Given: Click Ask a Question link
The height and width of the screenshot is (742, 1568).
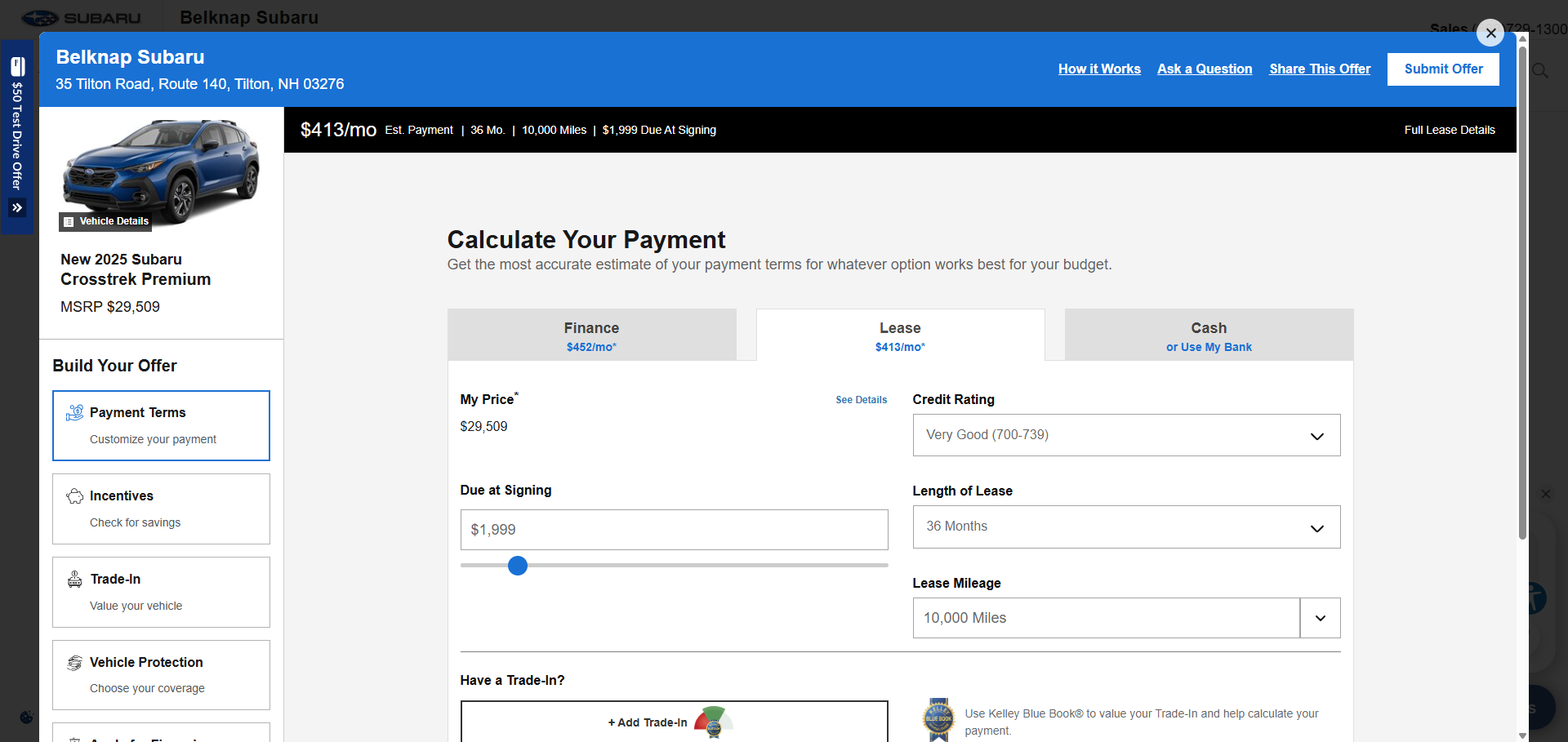Looking at the screenshot, I should pyautogui.click(x=1205, y=69).
